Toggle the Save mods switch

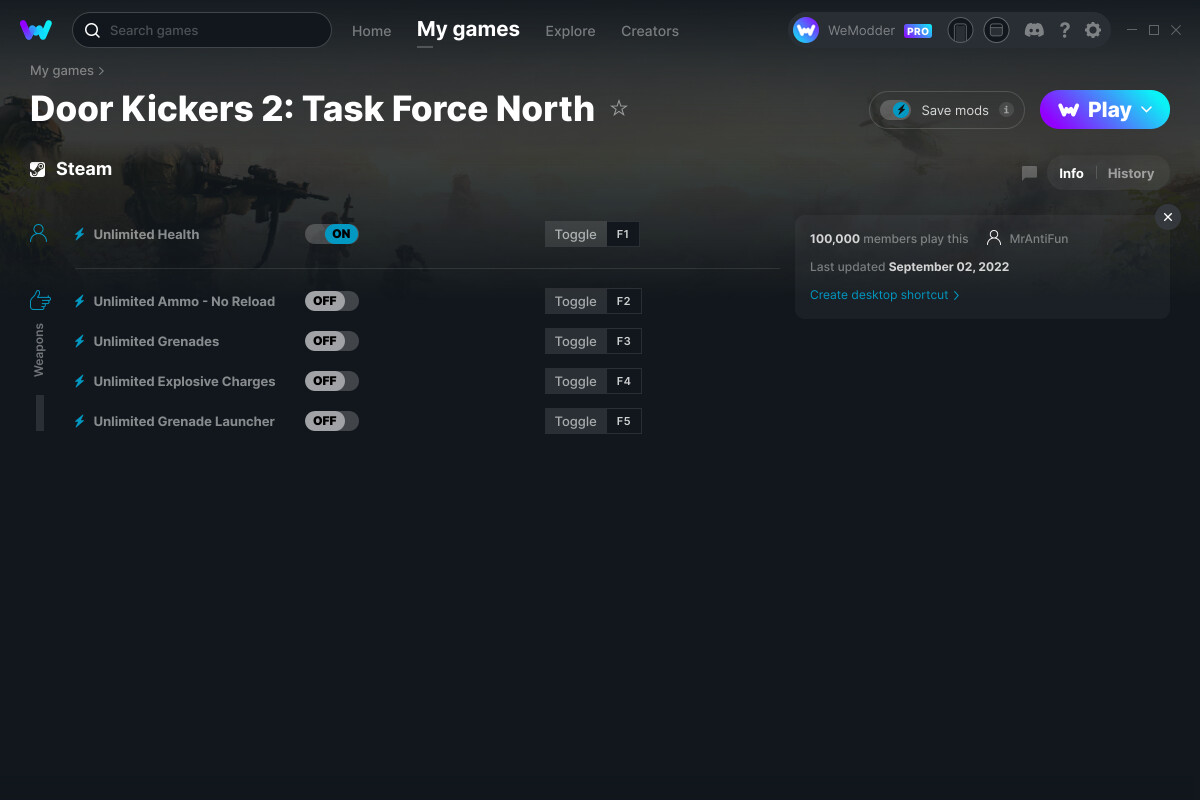coord(895,110)
